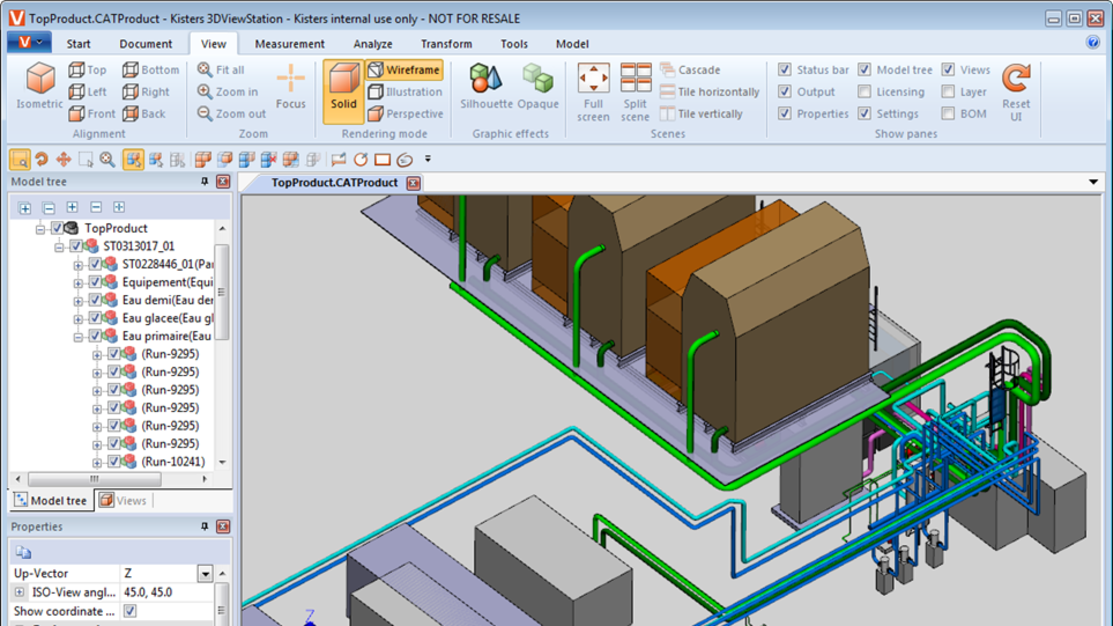1113x626 pixels.
Task: Choose Illustration rendering mode
Action: pos(405,92)
